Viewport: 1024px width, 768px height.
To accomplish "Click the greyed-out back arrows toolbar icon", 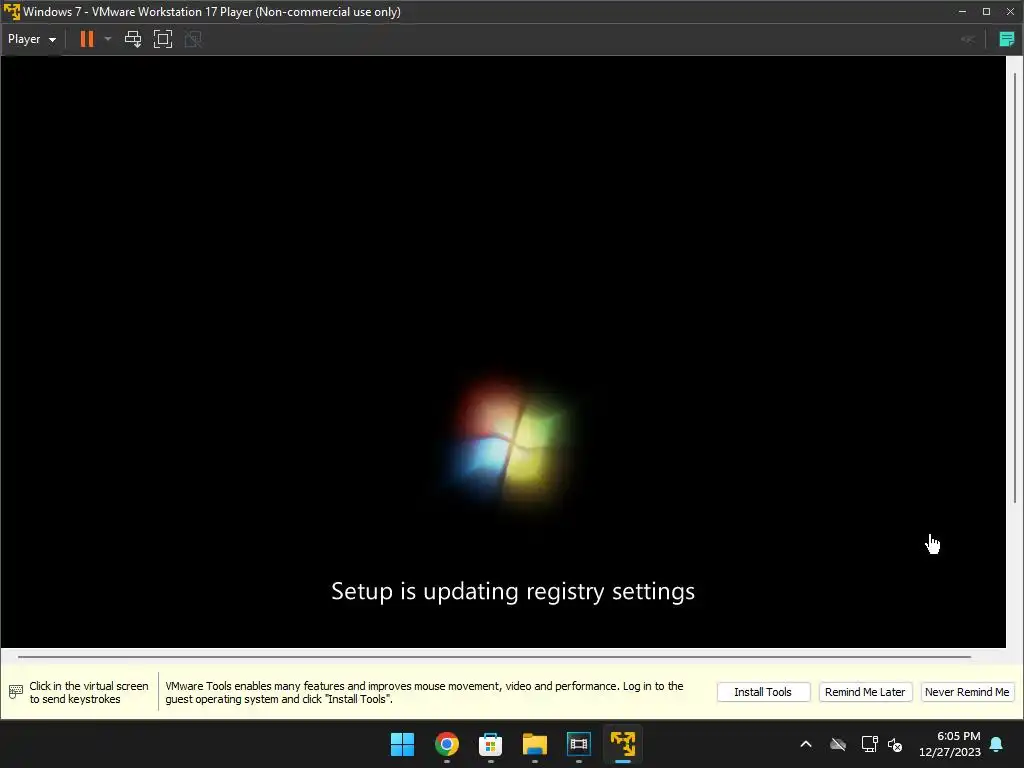I will [968, 39].
